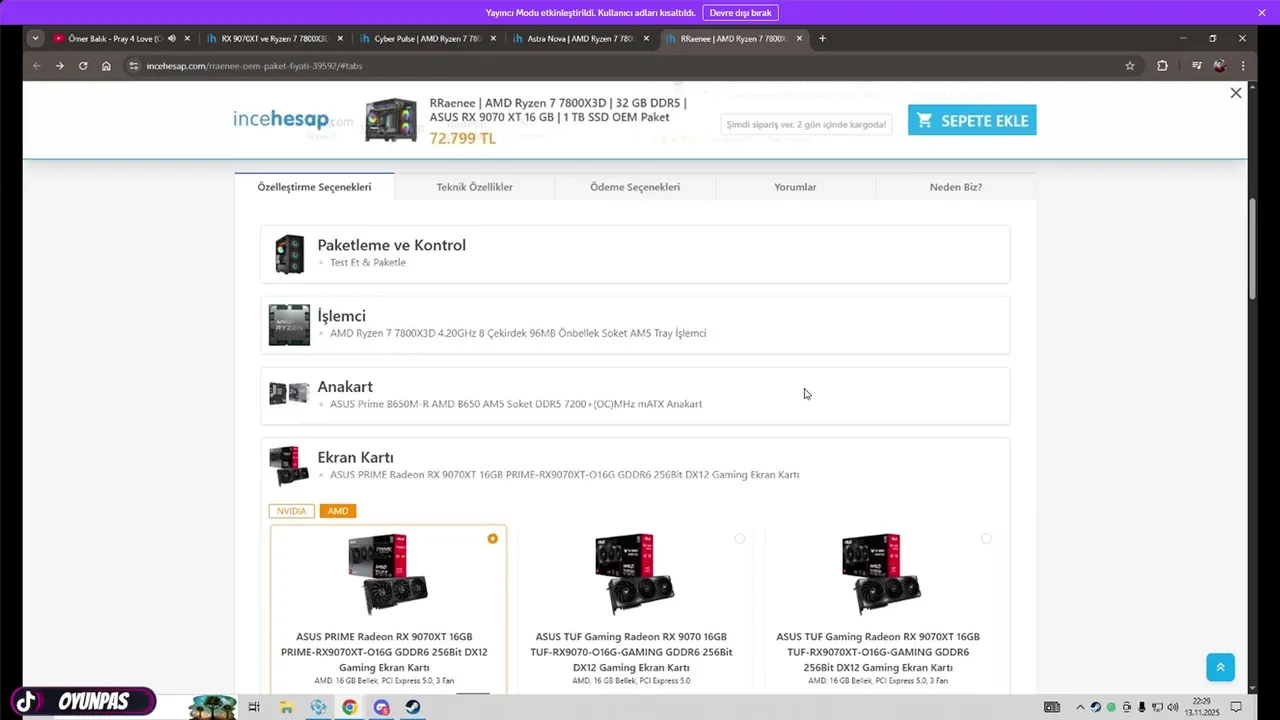Open the Chrome profile avatar

[1219, 66]
